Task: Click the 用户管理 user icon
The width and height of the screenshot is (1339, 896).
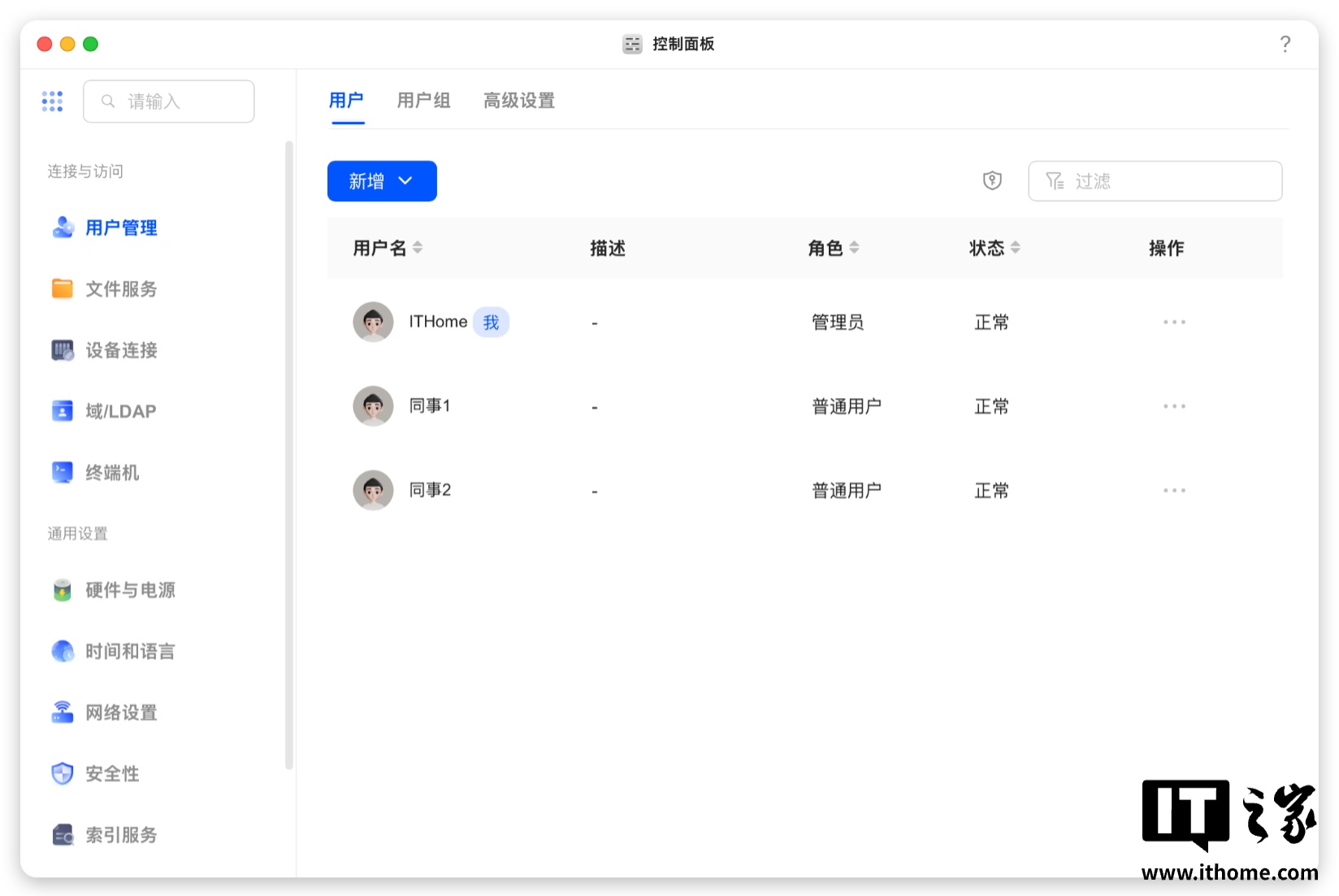Action: [x=63, y=227]
